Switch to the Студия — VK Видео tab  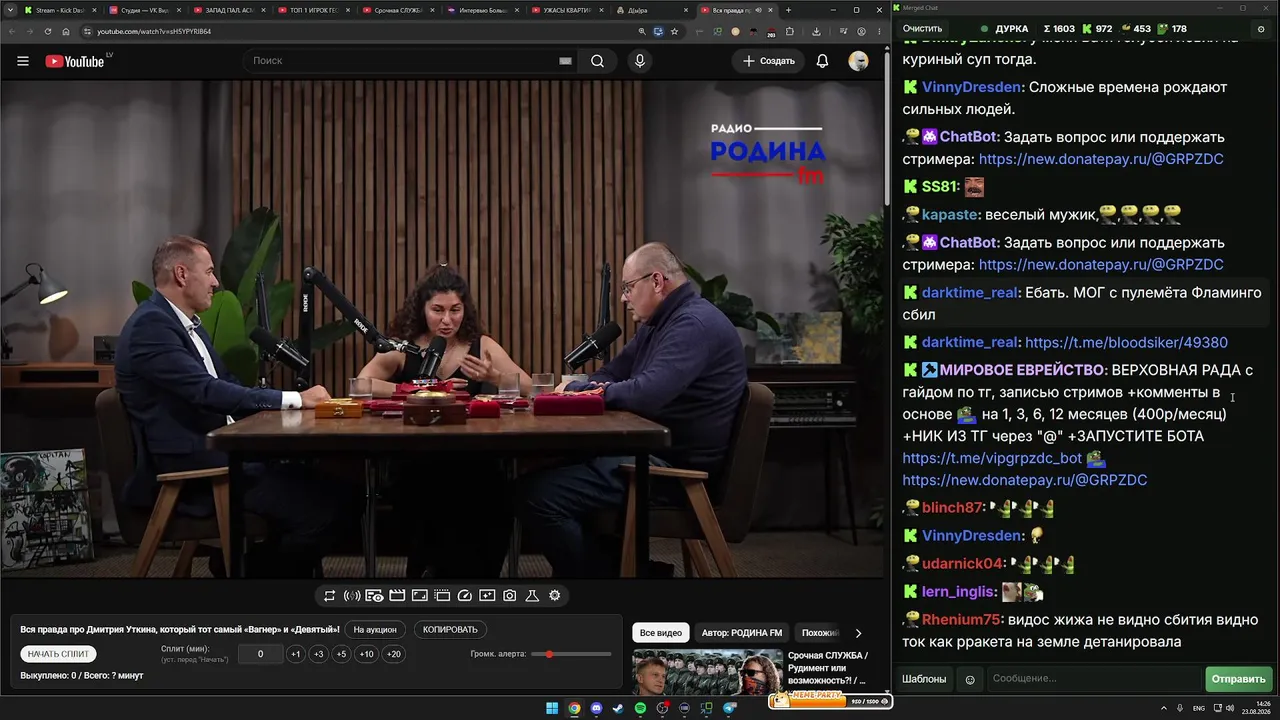pos(144,10)
